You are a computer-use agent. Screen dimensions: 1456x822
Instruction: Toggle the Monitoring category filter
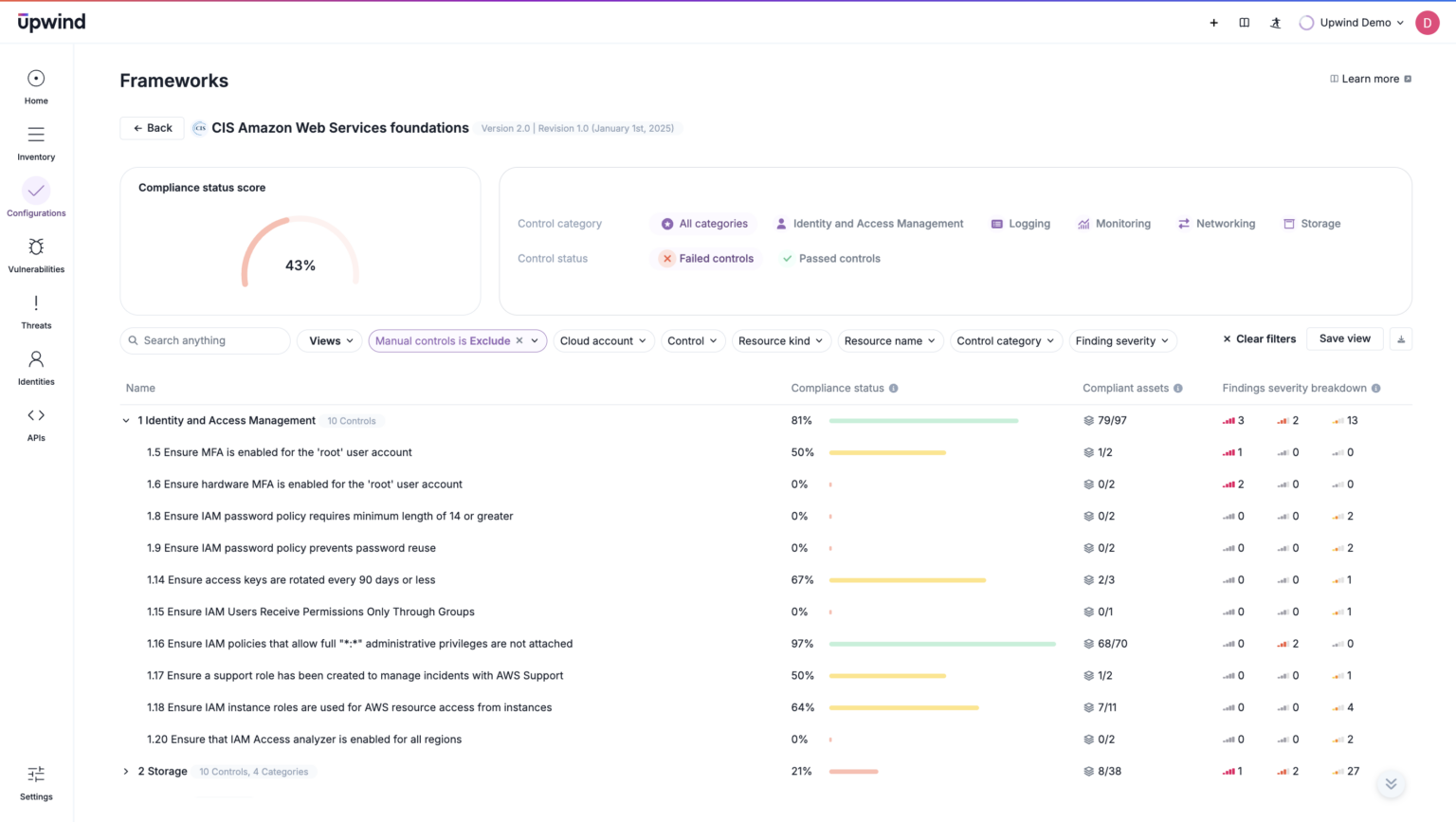pos(1115,223)
